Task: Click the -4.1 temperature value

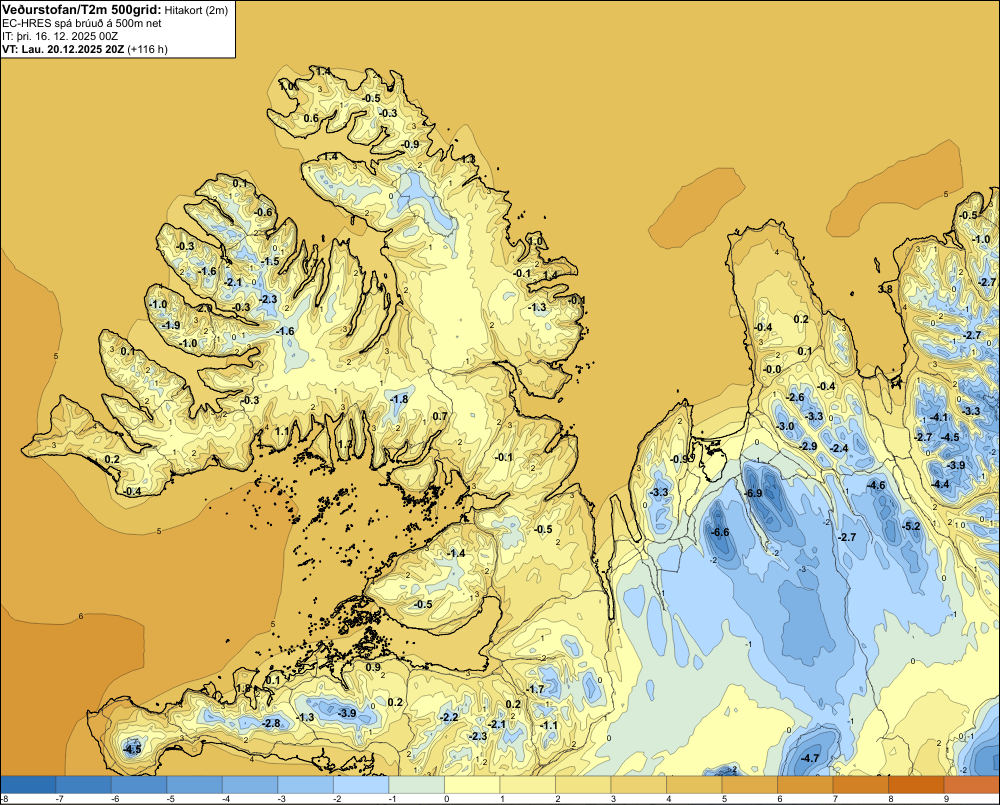Action: [x=939, y=417]
